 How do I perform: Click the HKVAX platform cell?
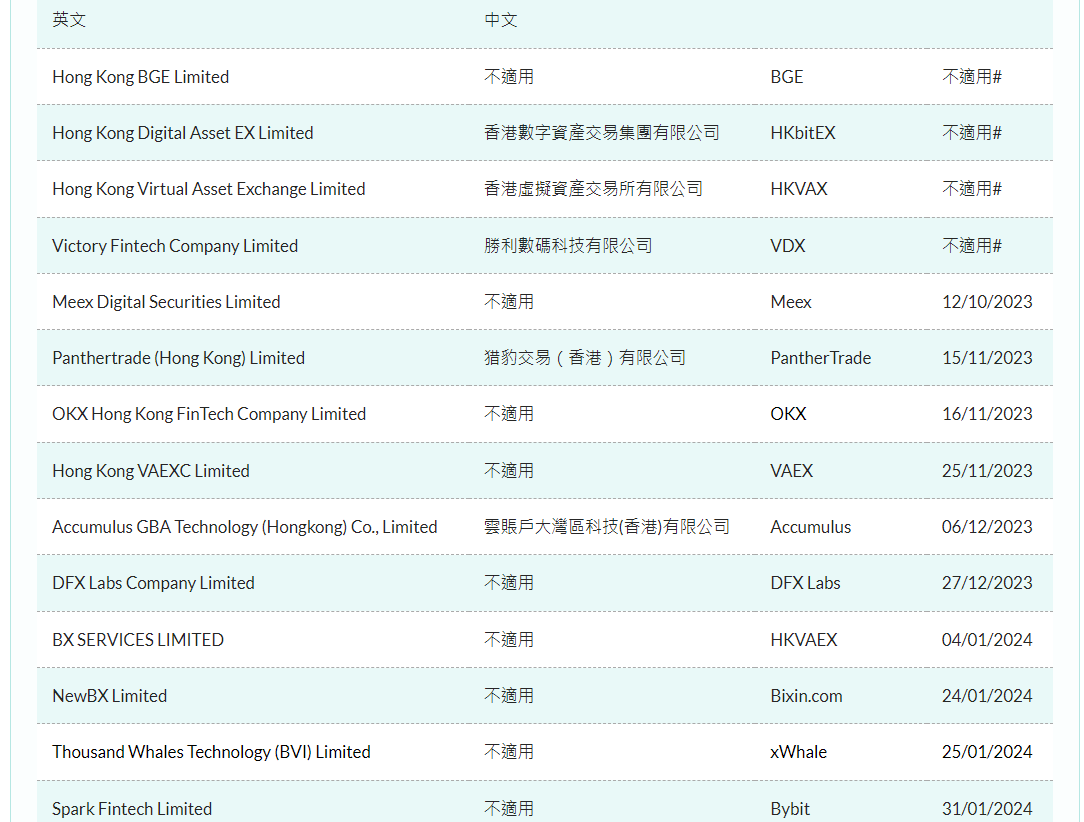point(798,189)
